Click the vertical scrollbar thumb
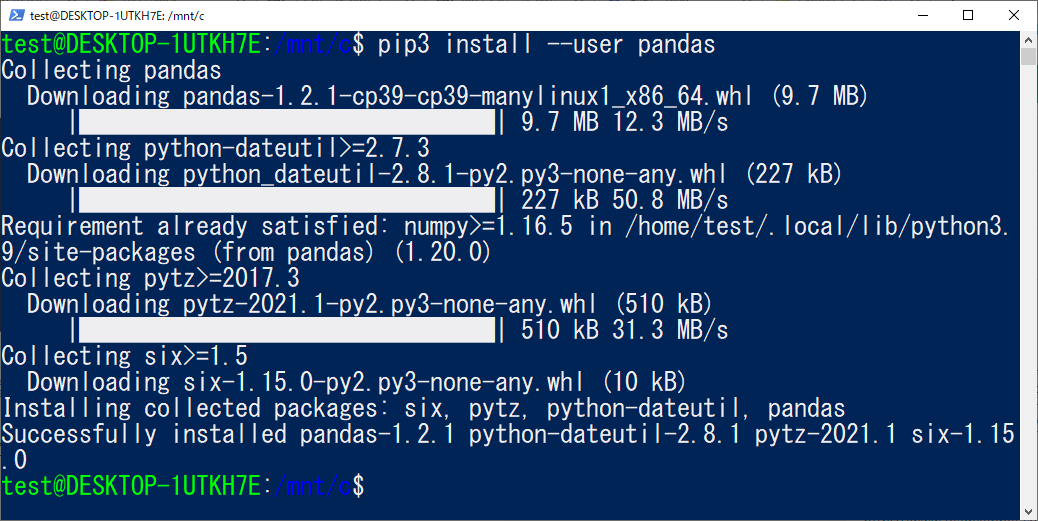This screenshot has width=1038, height=521. point(1028,57)
